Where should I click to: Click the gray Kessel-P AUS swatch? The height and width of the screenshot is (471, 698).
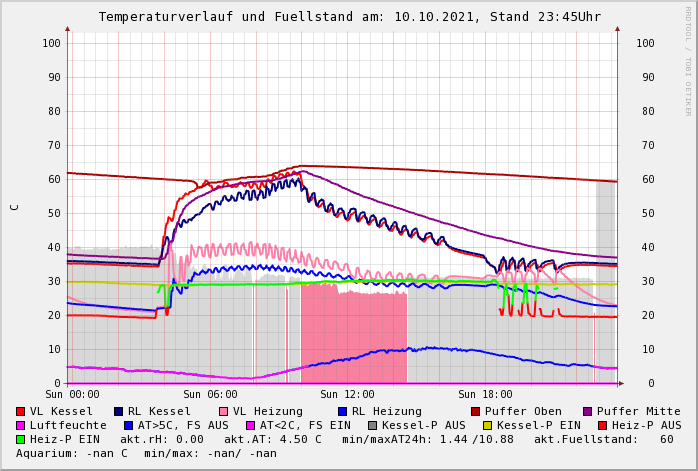pyautogui.click(x=373, y=425)
